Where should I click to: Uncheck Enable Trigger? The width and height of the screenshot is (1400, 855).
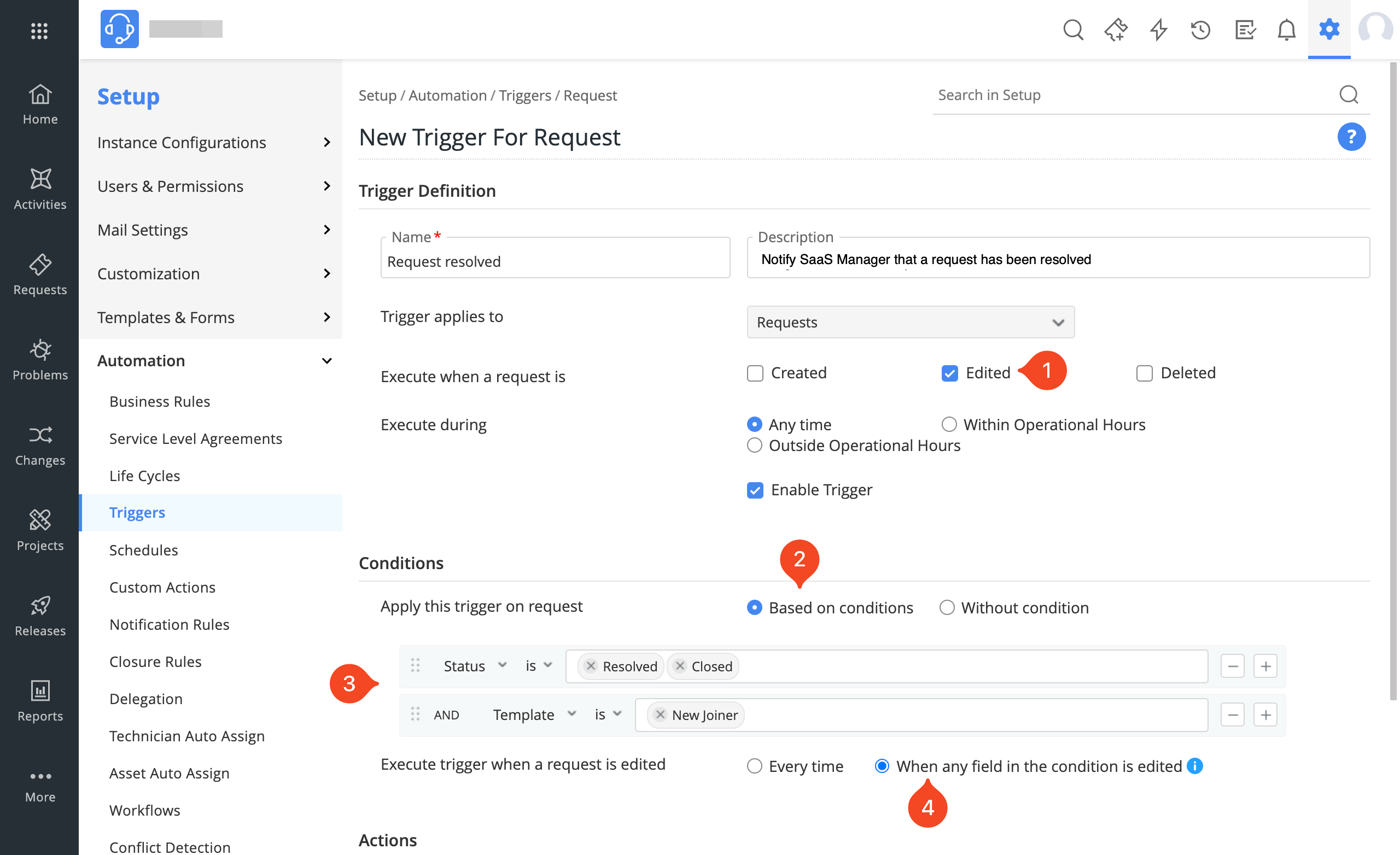(755, 490)
